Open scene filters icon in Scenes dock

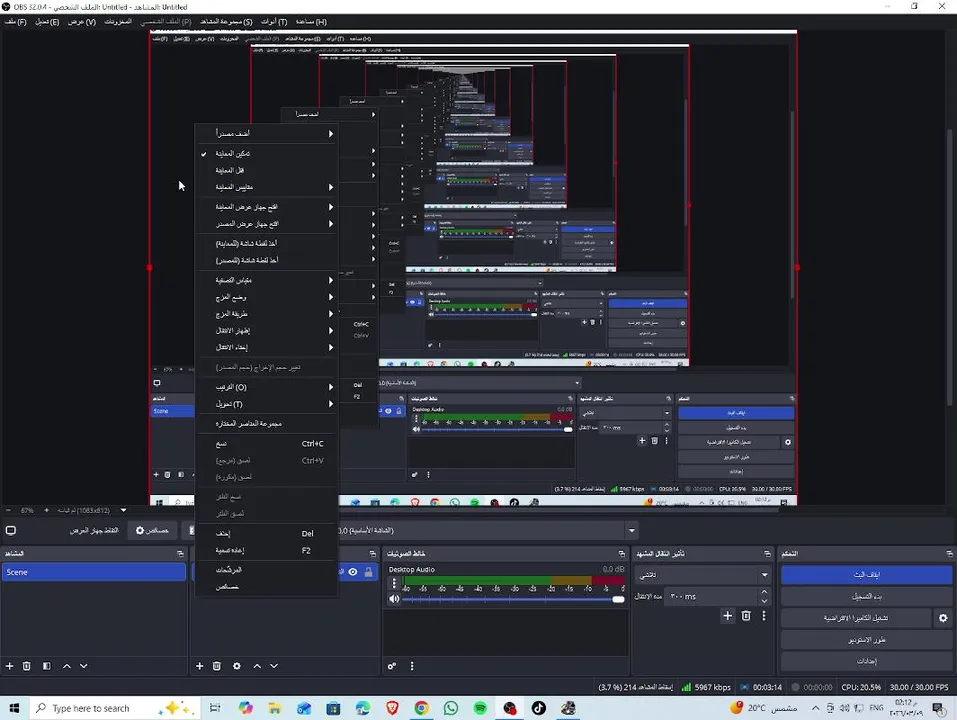pyautogui.click(x=47, y=666)
